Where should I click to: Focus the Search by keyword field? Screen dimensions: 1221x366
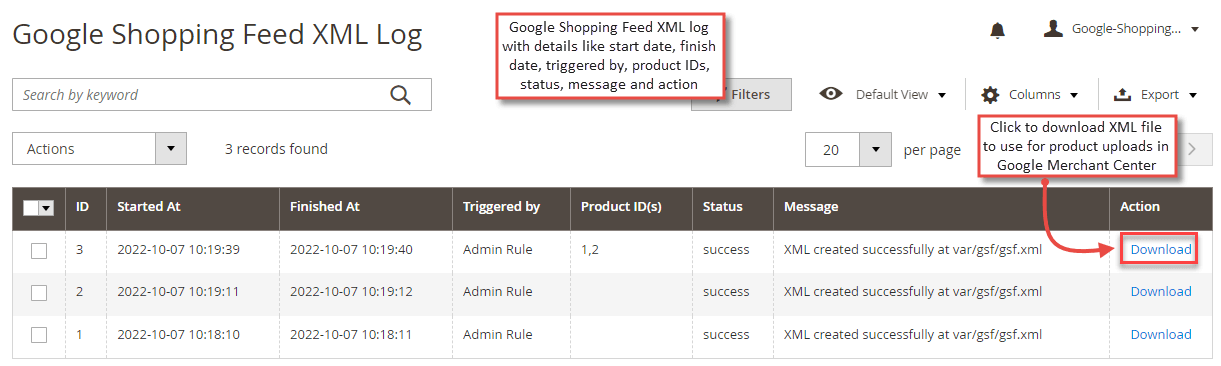tap(200, 95)
